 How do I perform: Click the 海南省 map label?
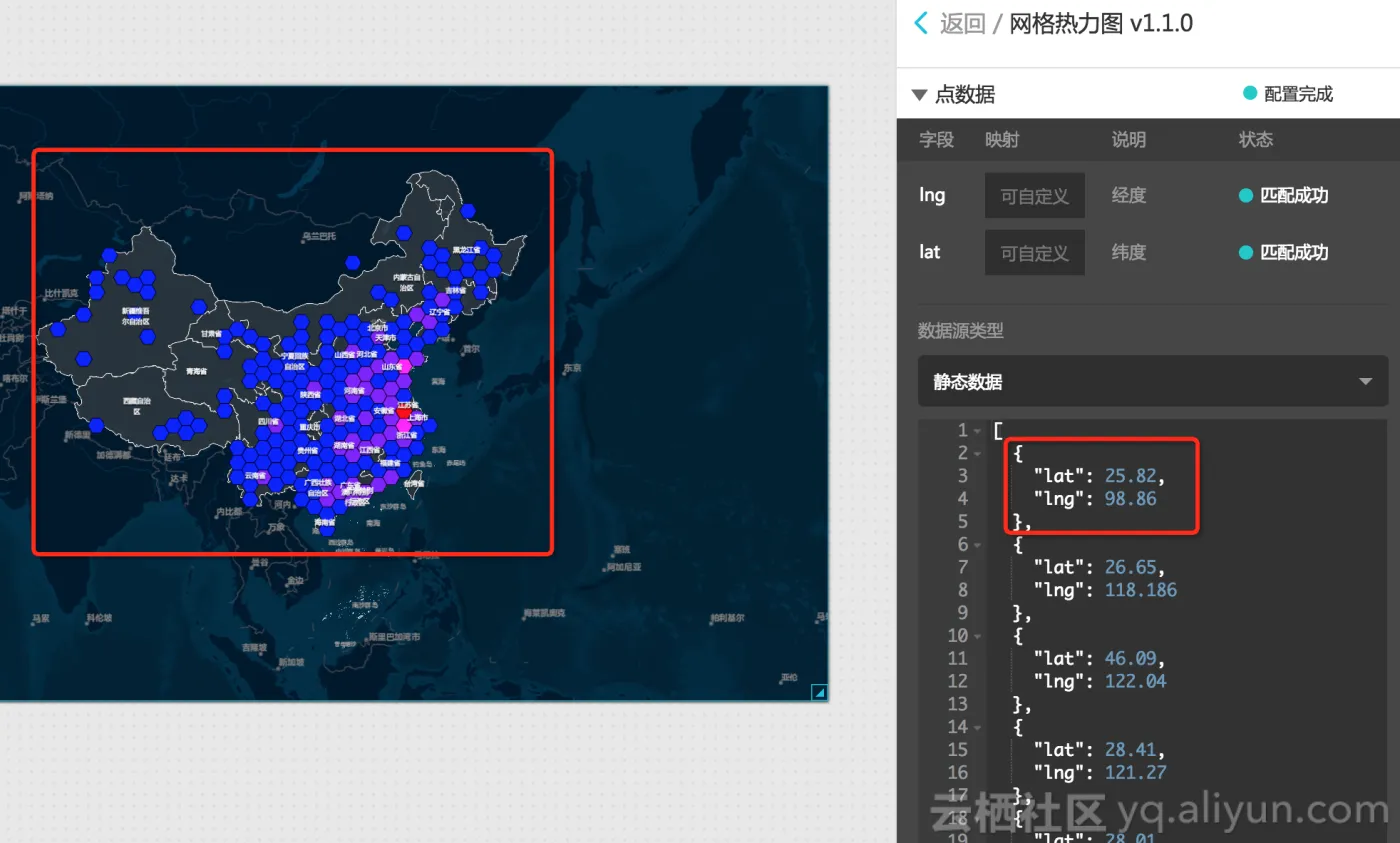(x=324, y=523)
